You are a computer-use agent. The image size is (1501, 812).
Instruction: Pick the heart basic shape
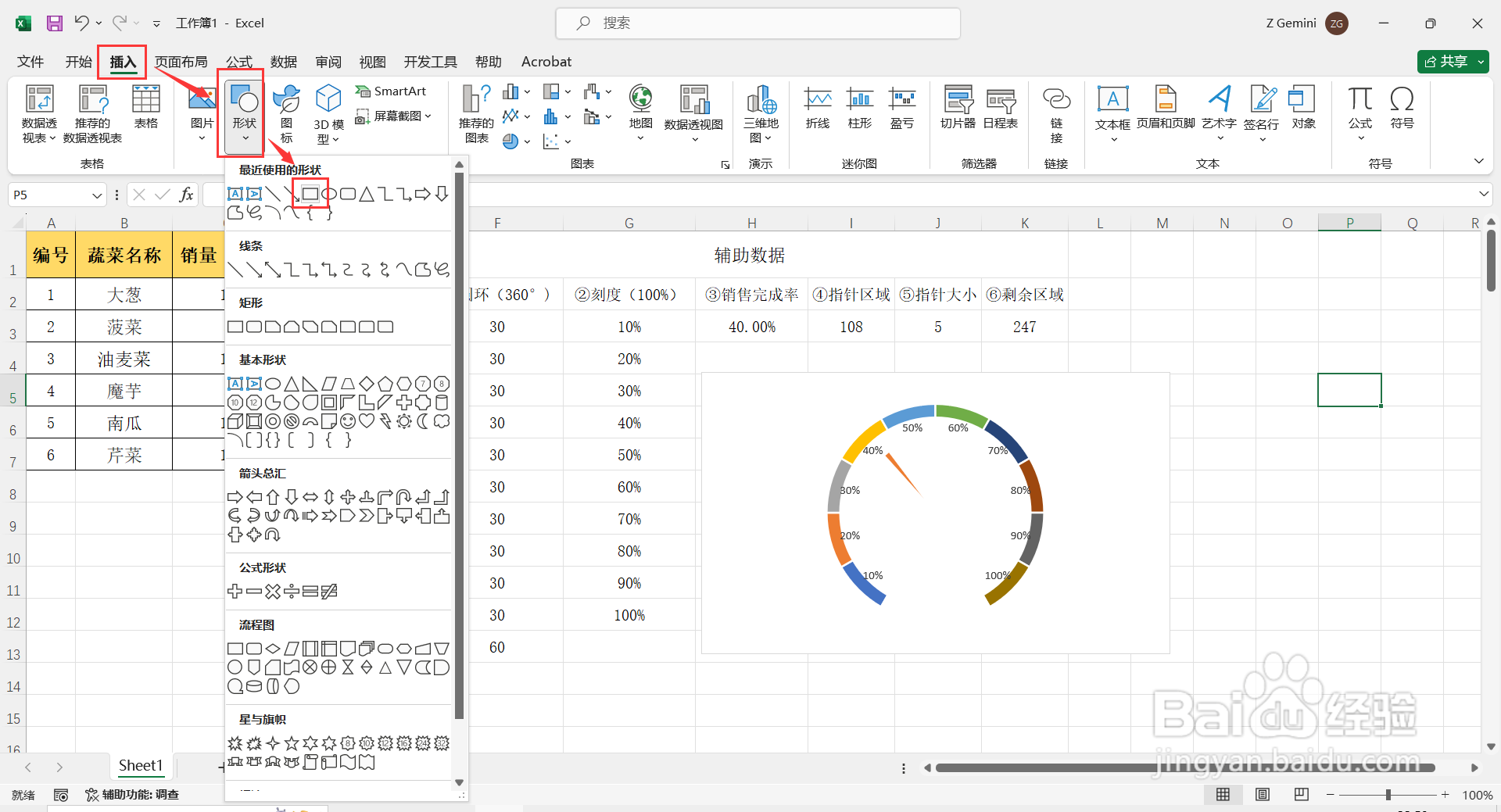pos(367,421)
